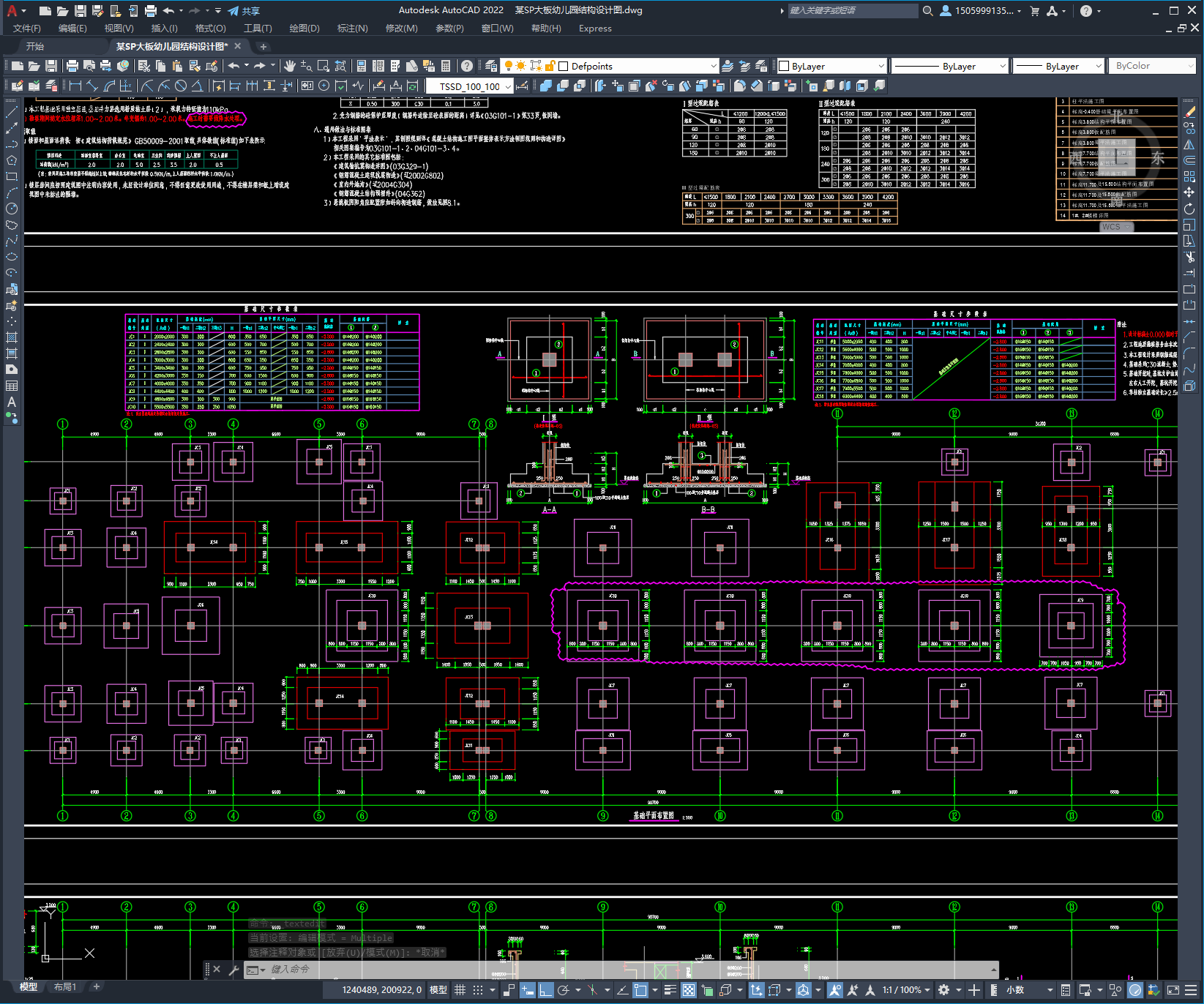Image resolution: width=1204 pixels, height=1004 pixels.
Task: Click the Undo arrow icon
Action: pos(233,66)
